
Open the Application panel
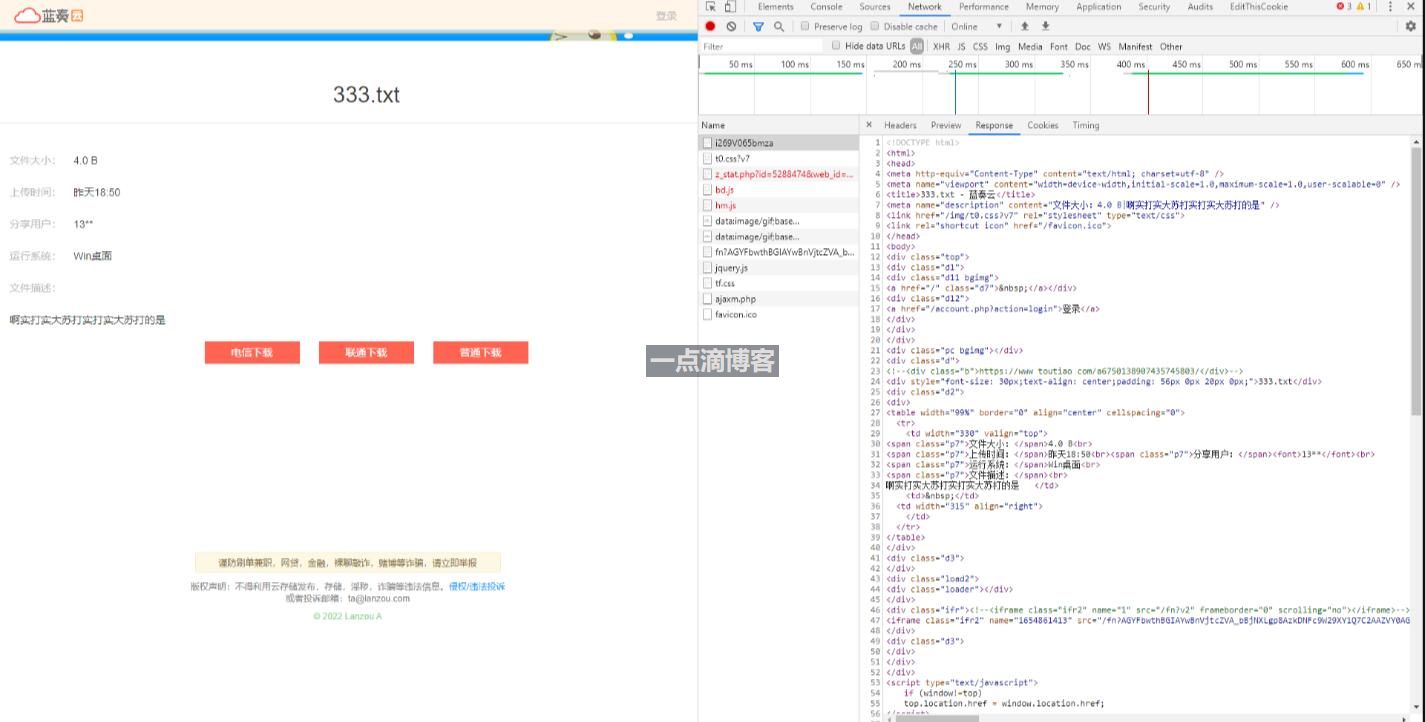click(x=1099, y=6)
